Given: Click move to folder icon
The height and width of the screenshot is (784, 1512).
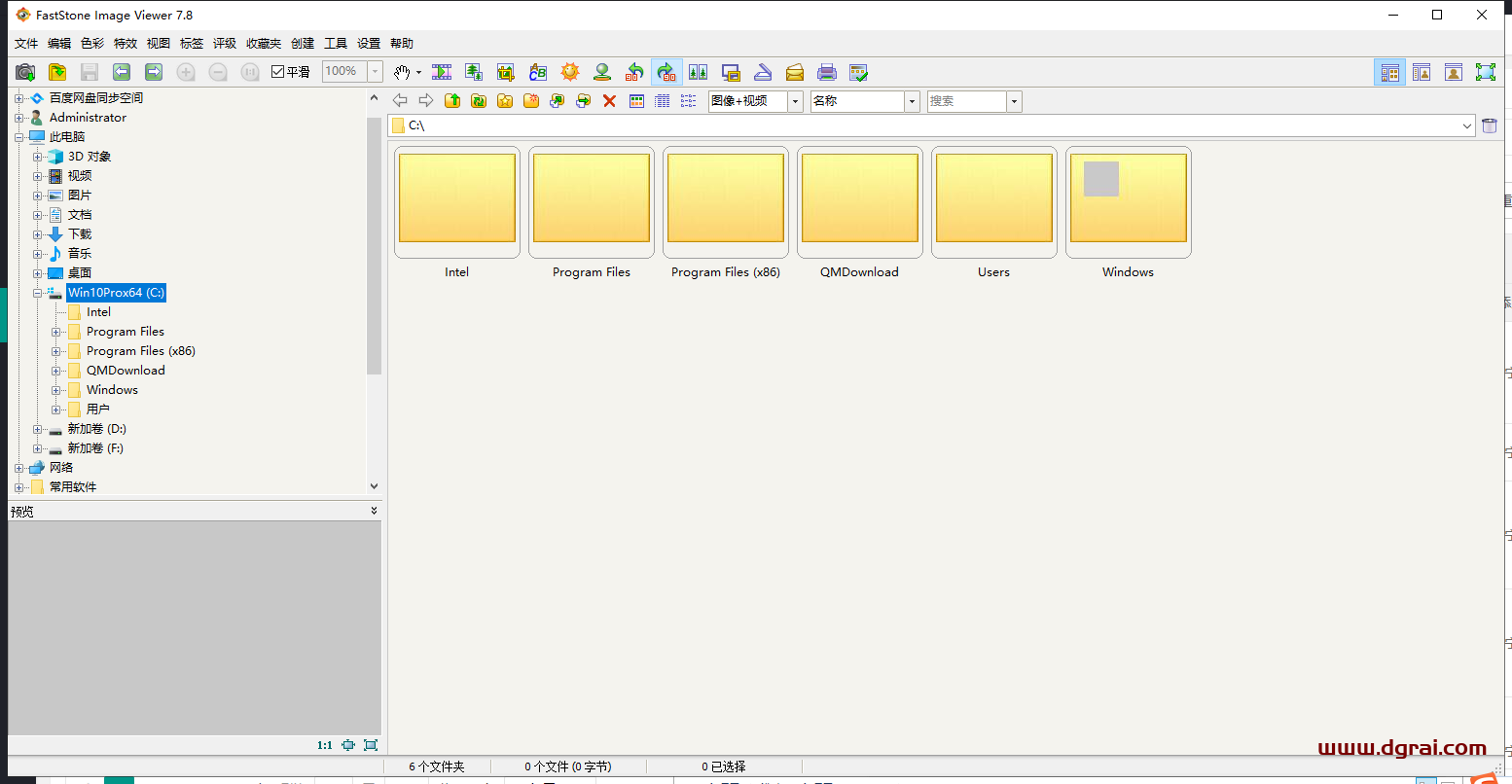Looking at the screenshot, I should [584, 101].
